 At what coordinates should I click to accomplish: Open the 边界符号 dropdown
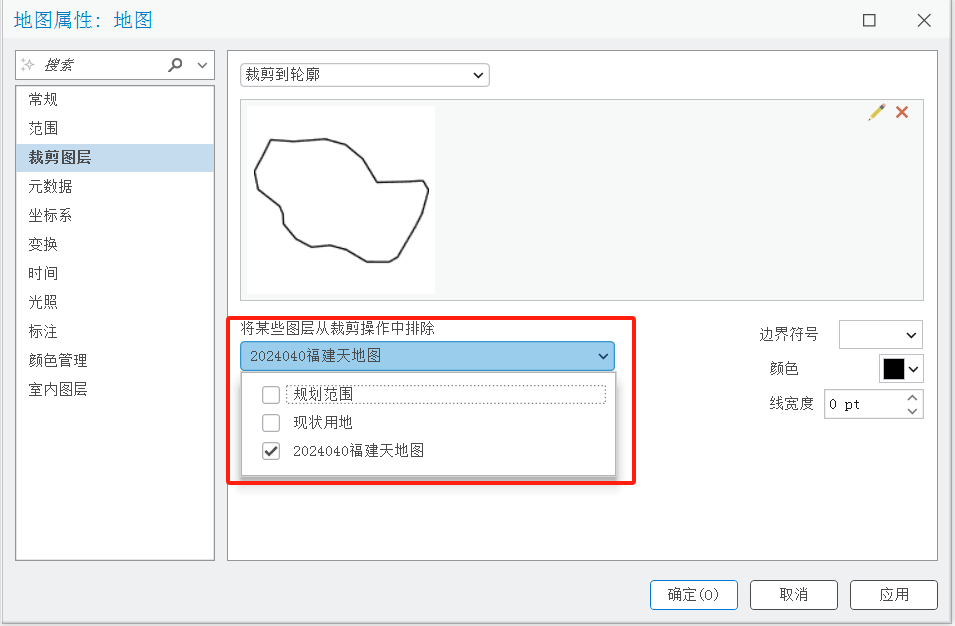(x=881, y=335)
